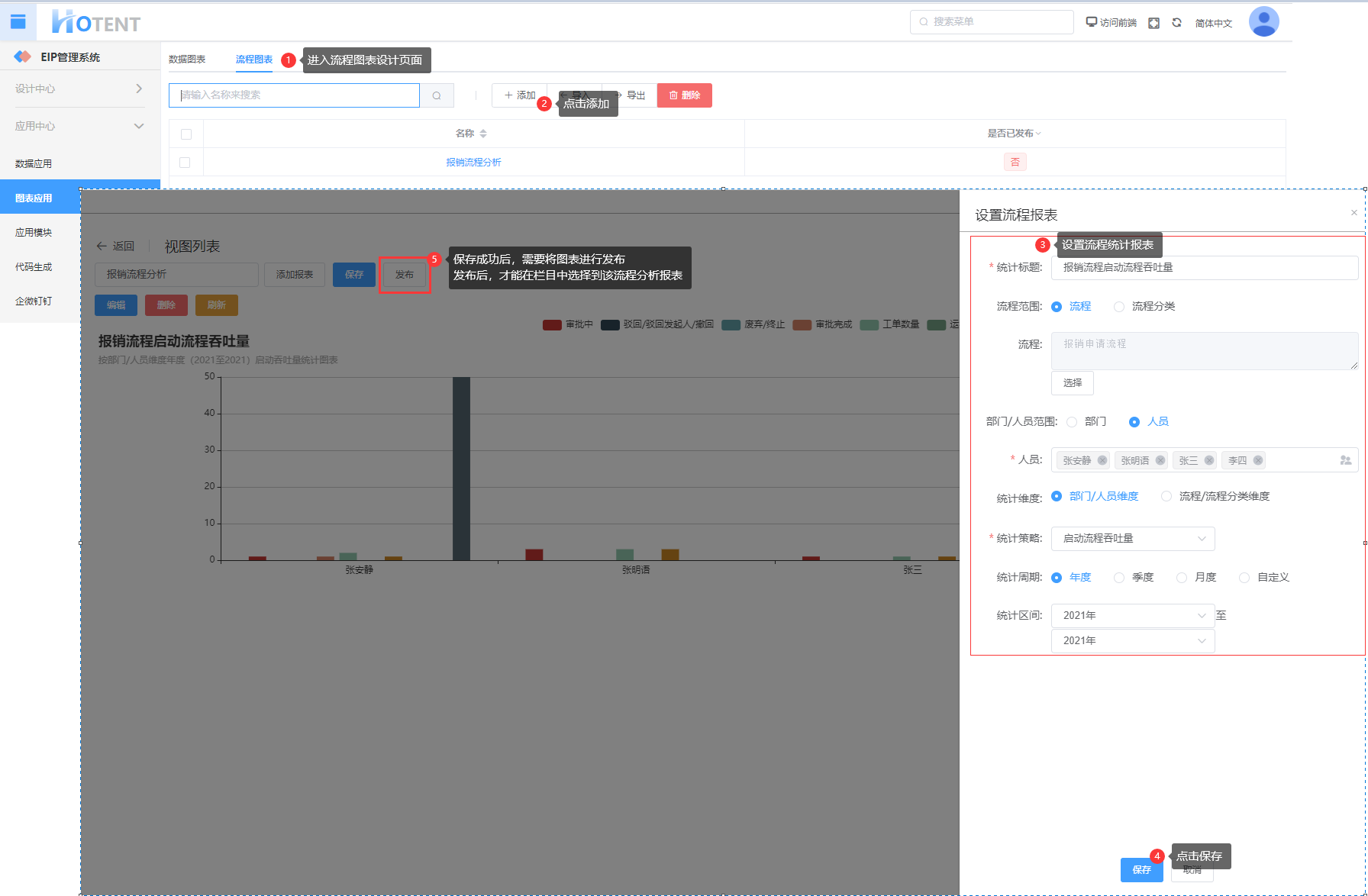Select 年度 statistics period

1057,578
